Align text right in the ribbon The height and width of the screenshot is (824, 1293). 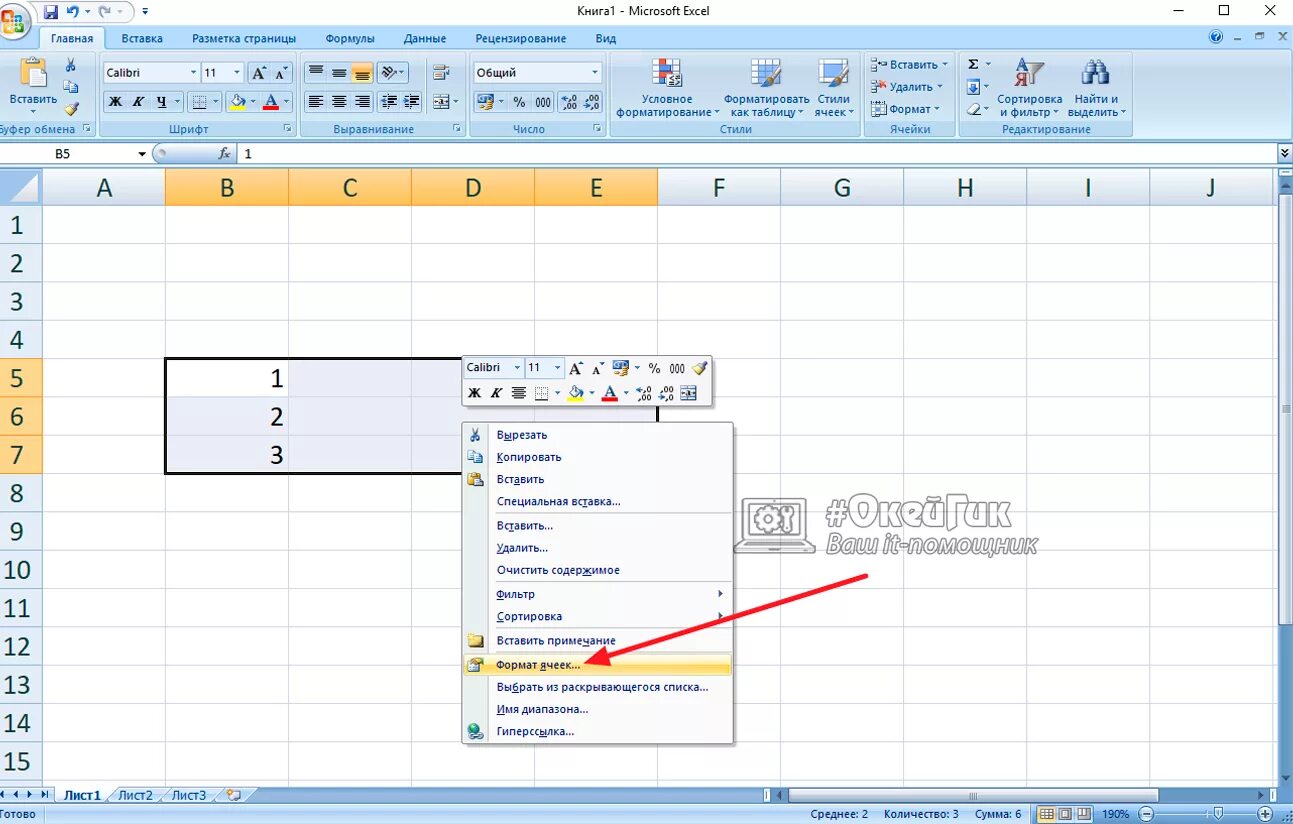tap(362, 101)
